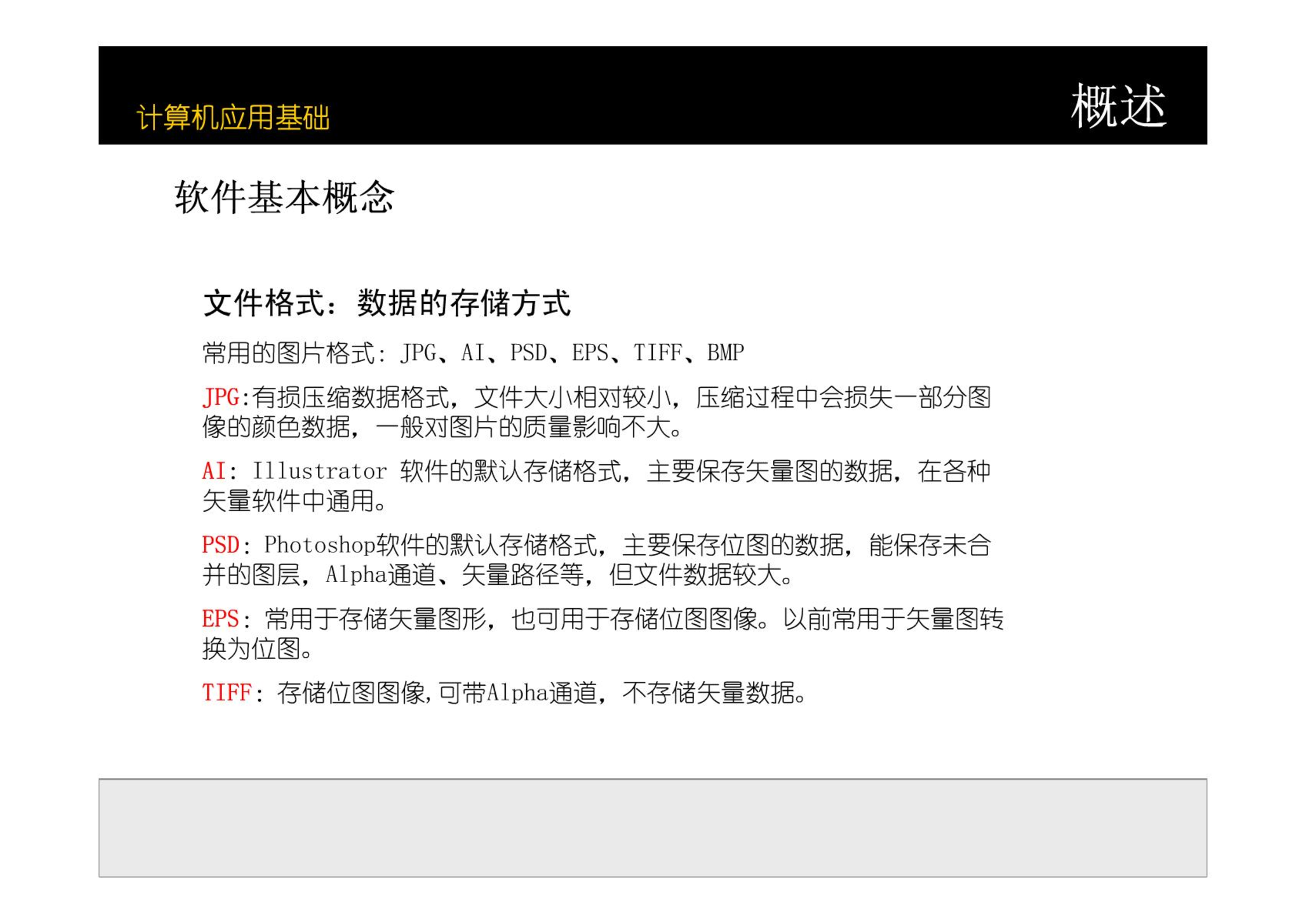Click the red EPS label
Screen dimensions: 1306x924
pyautogui.click(x=220, y=619)
